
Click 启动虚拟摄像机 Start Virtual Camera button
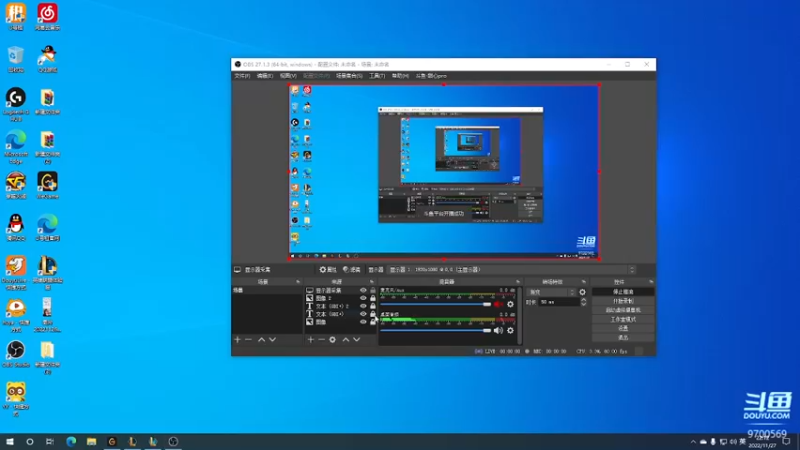623,310
